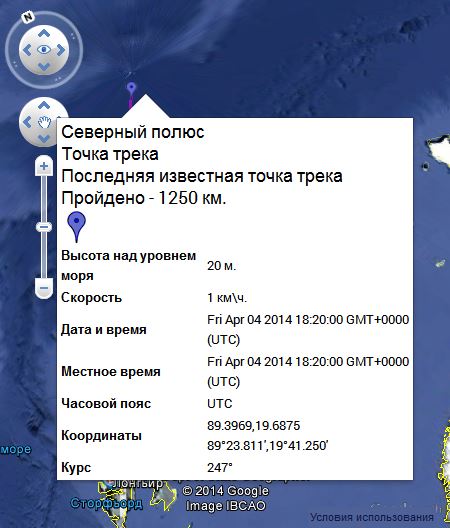Image resolution: width=450 pixels, height=528 pixels.
Task: Click the move up arrow on pan control
Action: [x=44, y=105]
